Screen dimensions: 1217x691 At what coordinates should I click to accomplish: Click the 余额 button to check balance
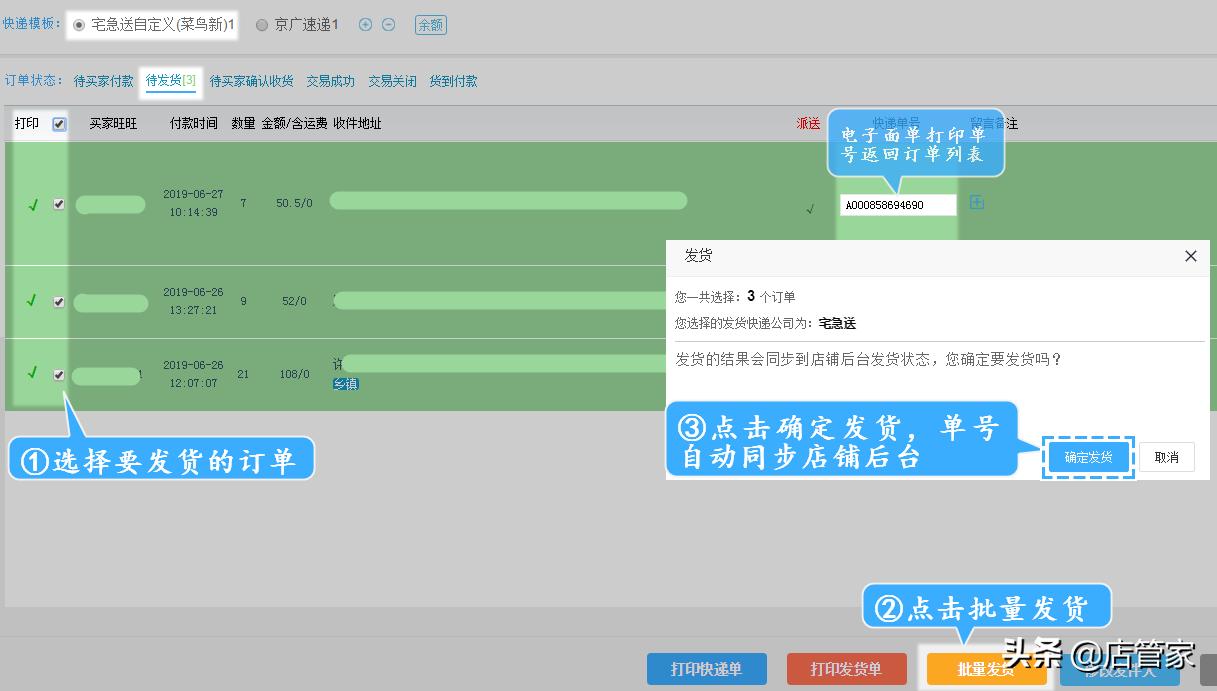pos(430,24)
